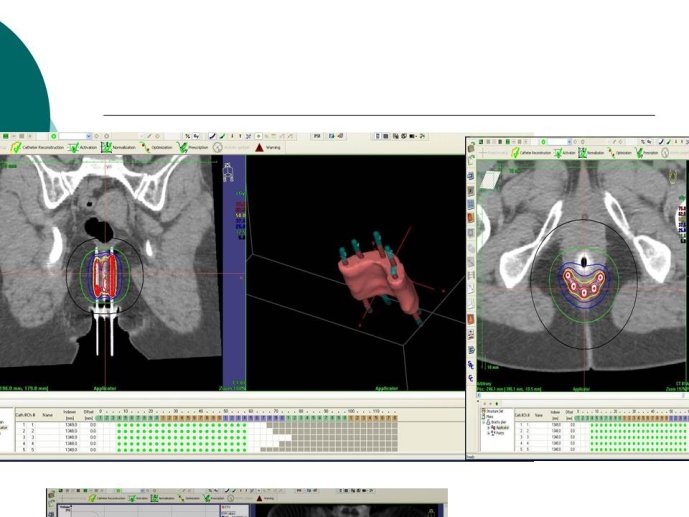The width and height of the screenshot is (689, 517).
Task: Open Optimization step in right window
Action: pyautogui.click(x=620, y=153)
